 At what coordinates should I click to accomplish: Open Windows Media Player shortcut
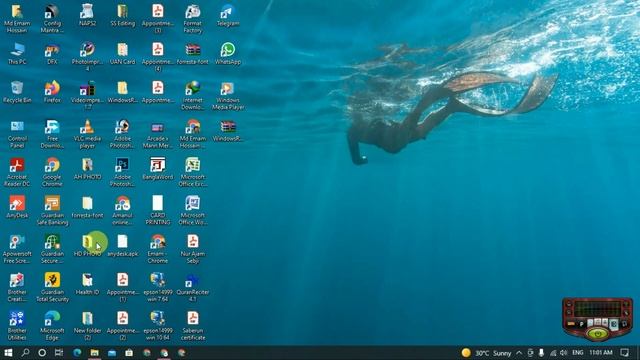[228, 96]
